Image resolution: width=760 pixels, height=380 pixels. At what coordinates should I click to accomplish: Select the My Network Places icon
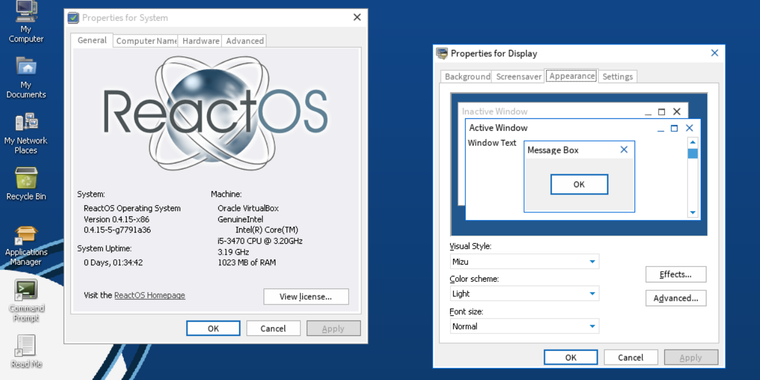point(26,133)
